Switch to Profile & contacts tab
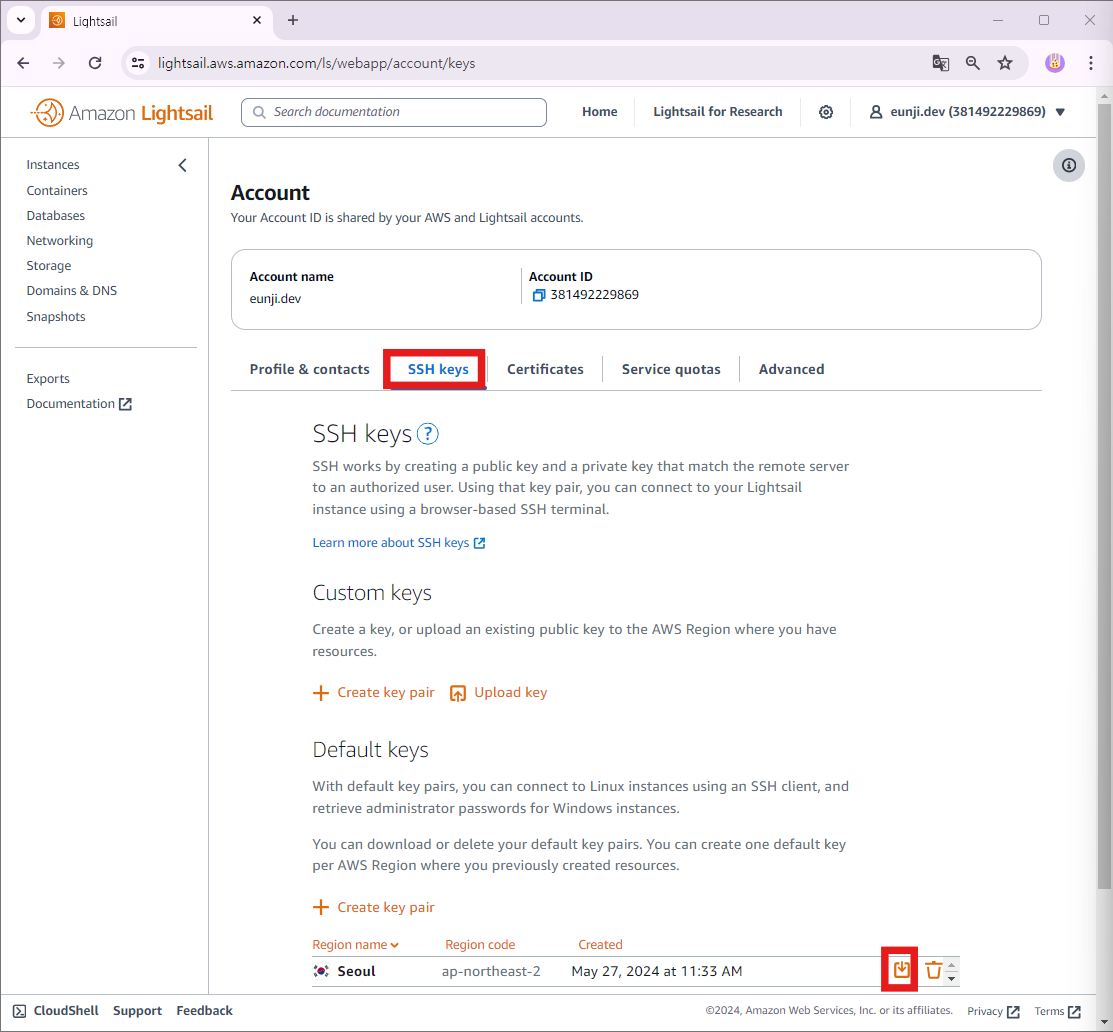Viewport: 1113px width, 1032px height. click(309, 369)
